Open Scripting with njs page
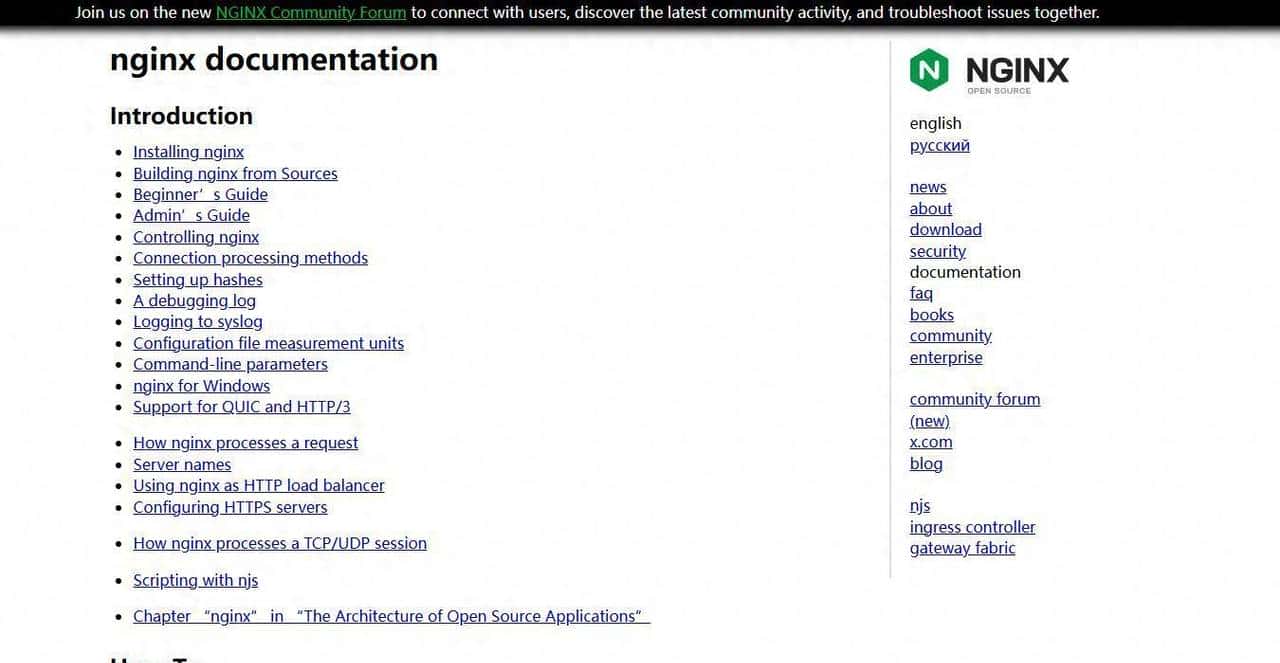 [x=195, y=580]
